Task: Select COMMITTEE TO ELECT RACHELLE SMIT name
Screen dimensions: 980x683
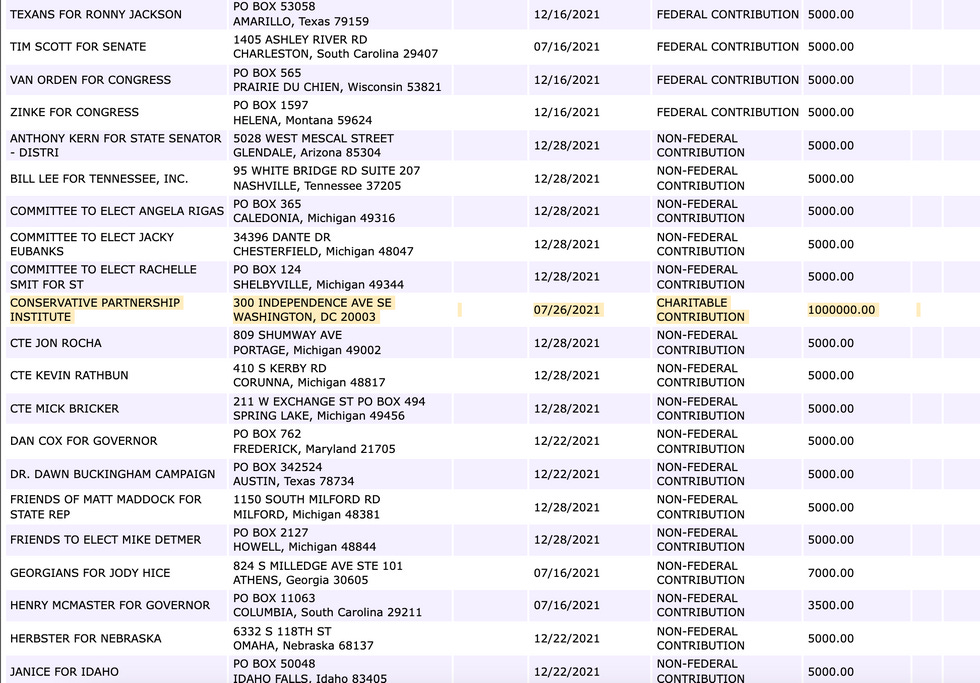Action: tap(103, 277)
